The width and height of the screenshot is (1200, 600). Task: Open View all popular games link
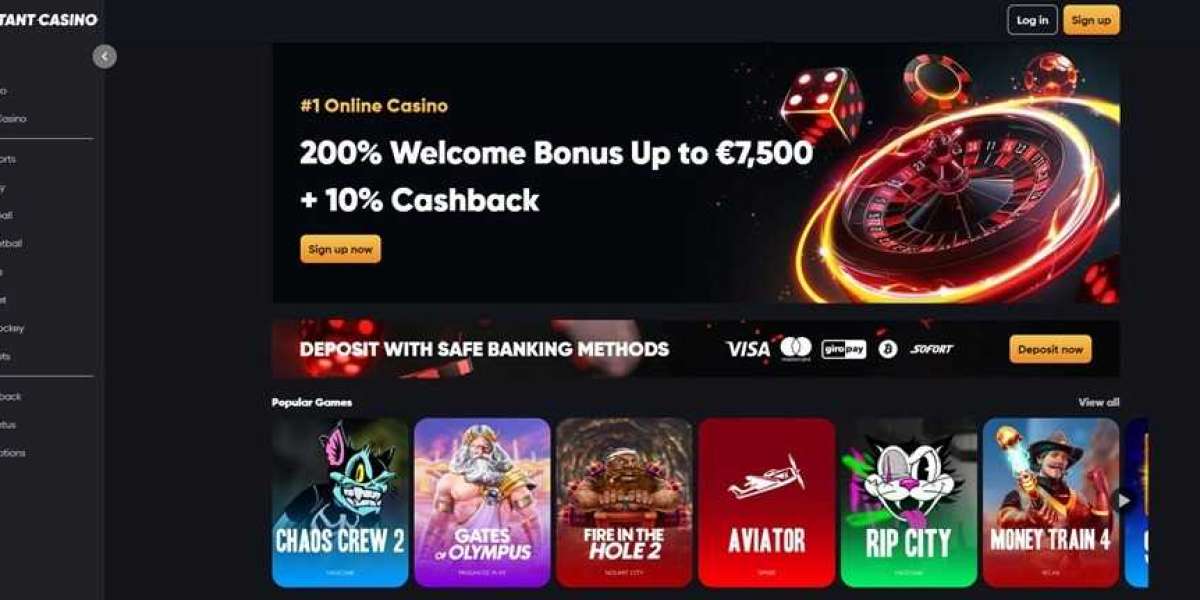1099,402
